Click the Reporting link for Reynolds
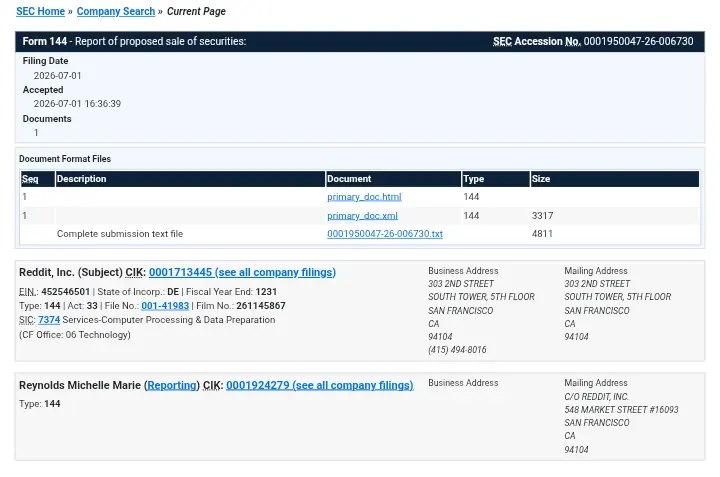The image size is (720, 477). [172, 385]
